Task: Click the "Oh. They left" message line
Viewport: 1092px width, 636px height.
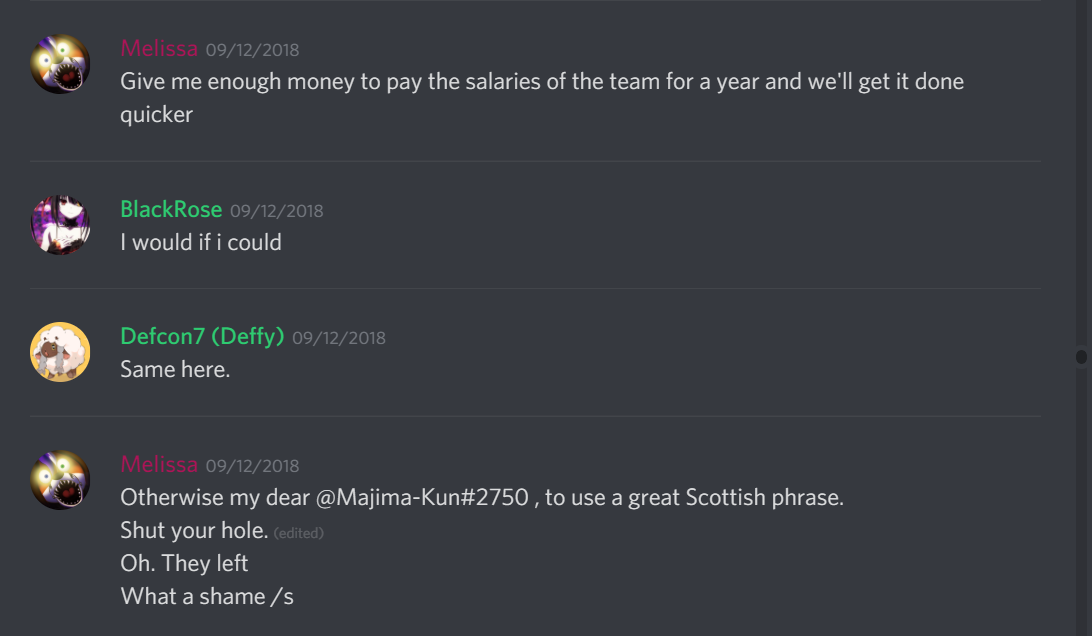Action: [x=184, y=563]
